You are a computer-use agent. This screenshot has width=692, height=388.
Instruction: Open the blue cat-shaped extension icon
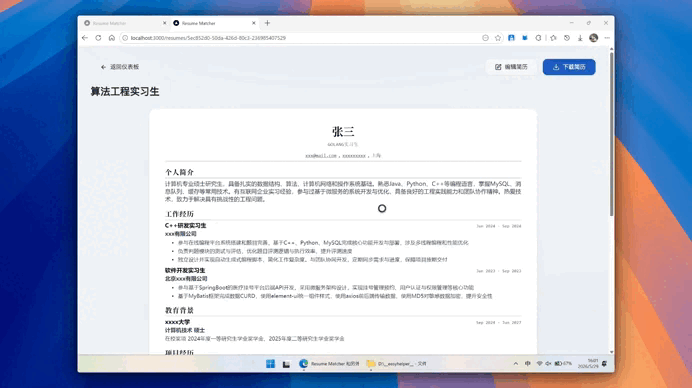click(x=525, y=38)
